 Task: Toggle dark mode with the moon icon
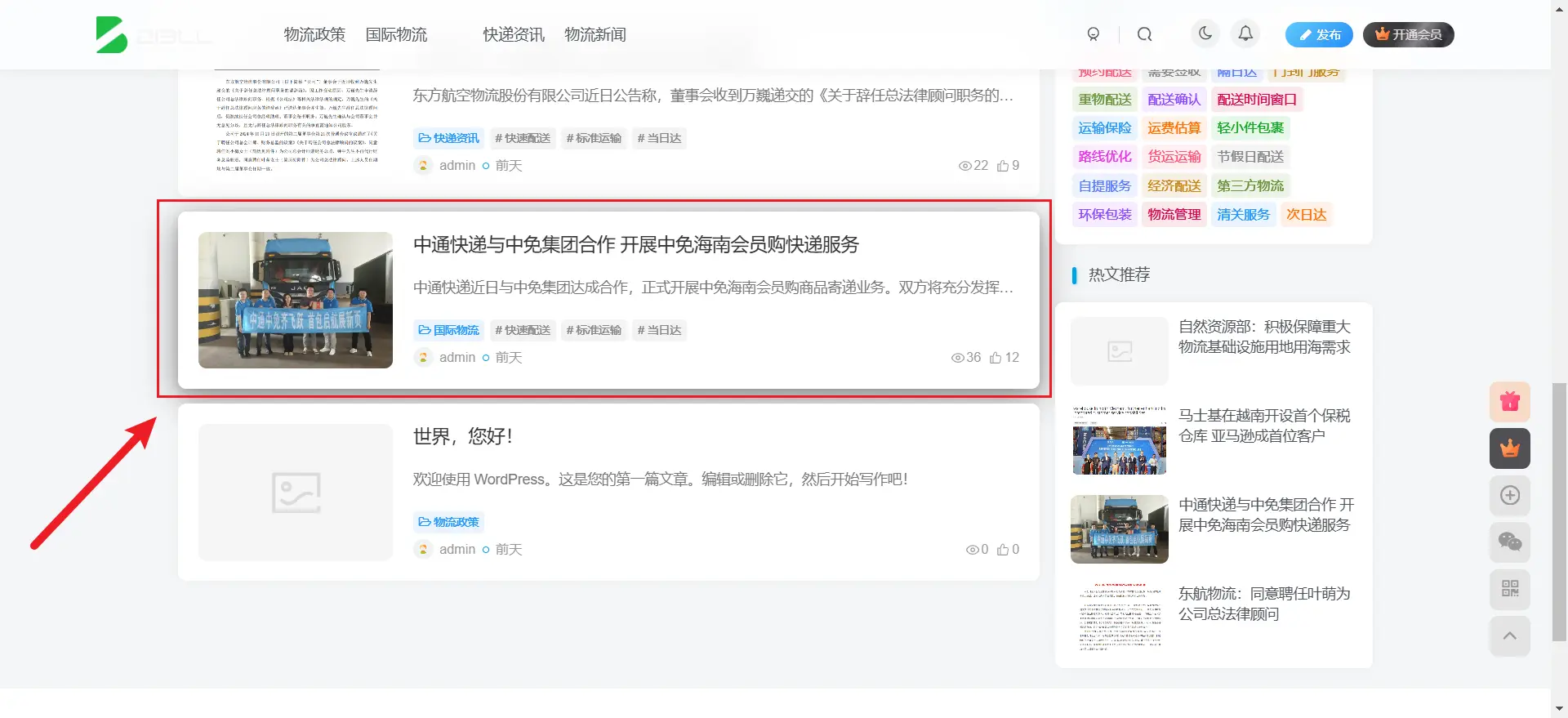pos(1205,33)
